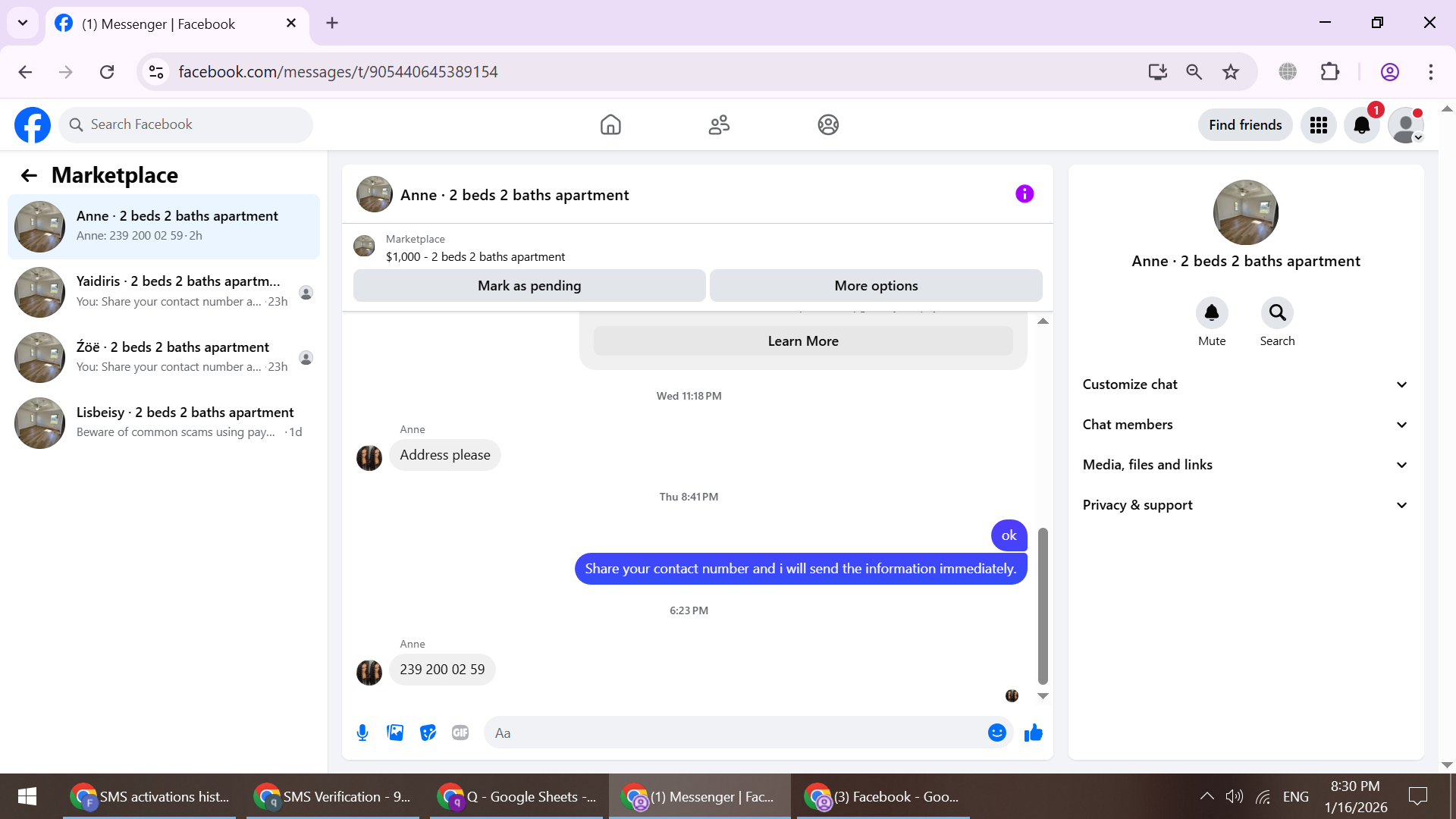Click the More options button
Viewport: 1456px width, 819px height.
tap(875, 286)
